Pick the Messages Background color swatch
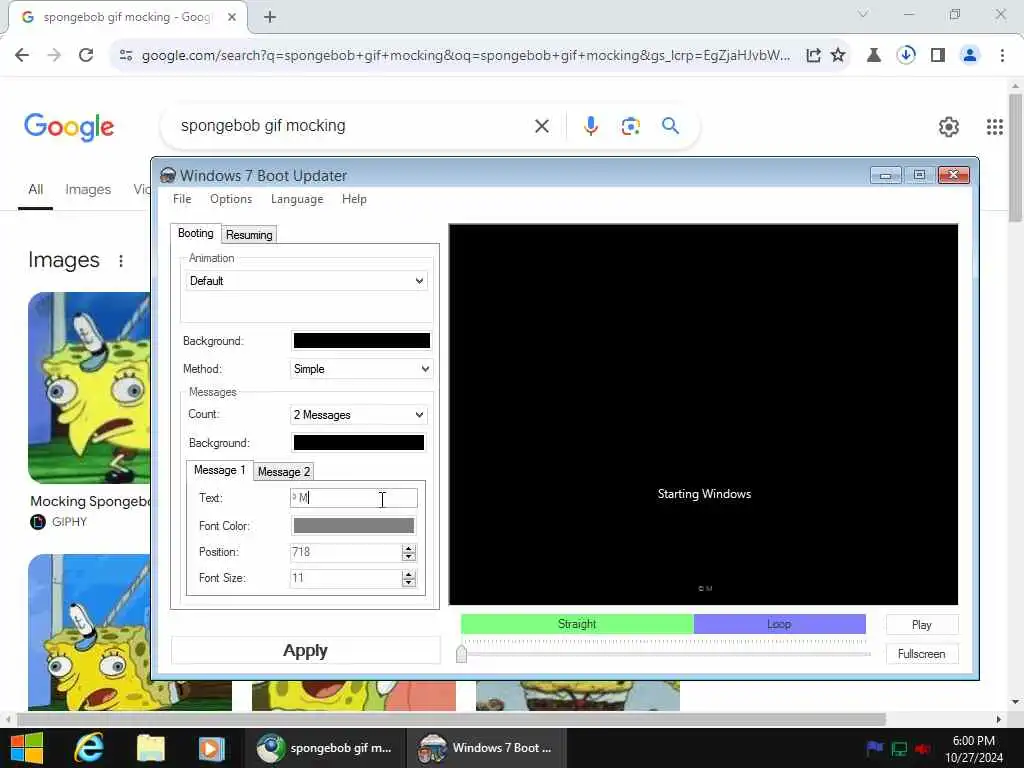The image size is (1024, 768). [359, 443]
